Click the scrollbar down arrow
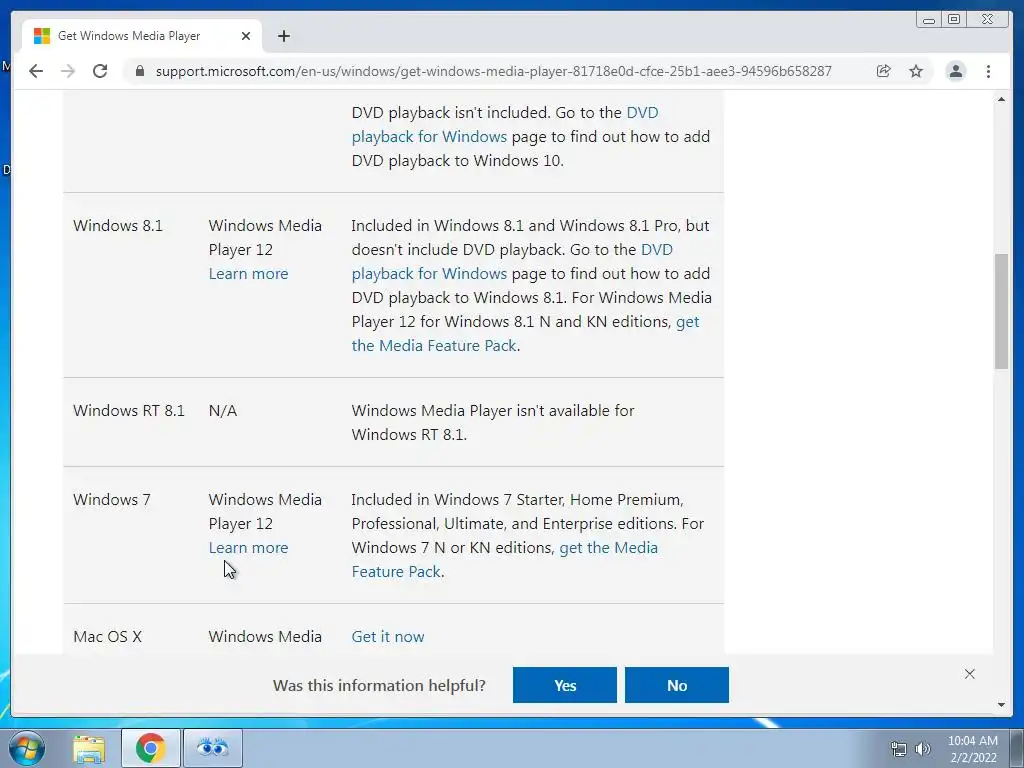 [1001, 705]
